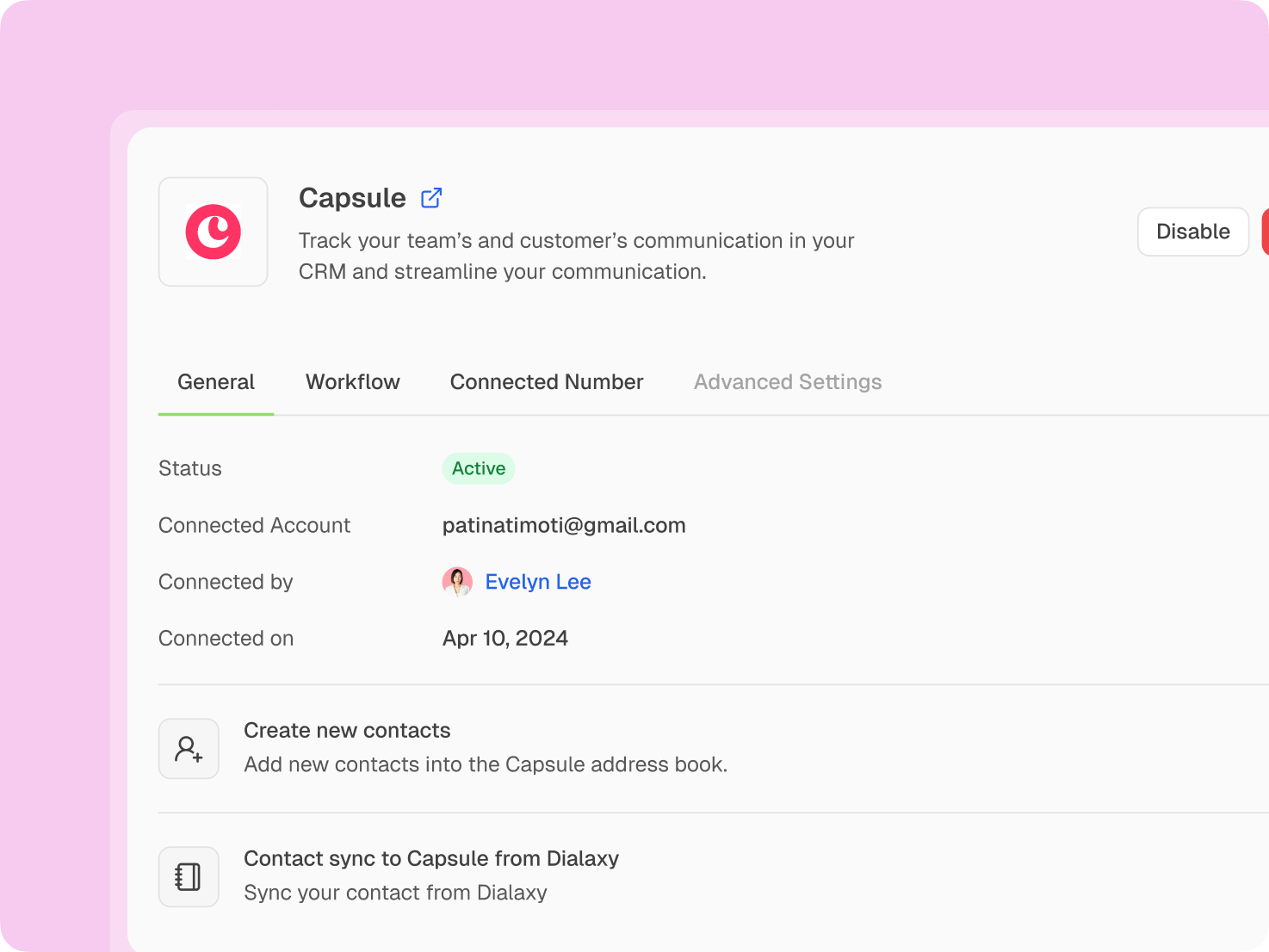1269x952 pixels.
Task: Open the Connected Number tab
Action: click(547, 382)
